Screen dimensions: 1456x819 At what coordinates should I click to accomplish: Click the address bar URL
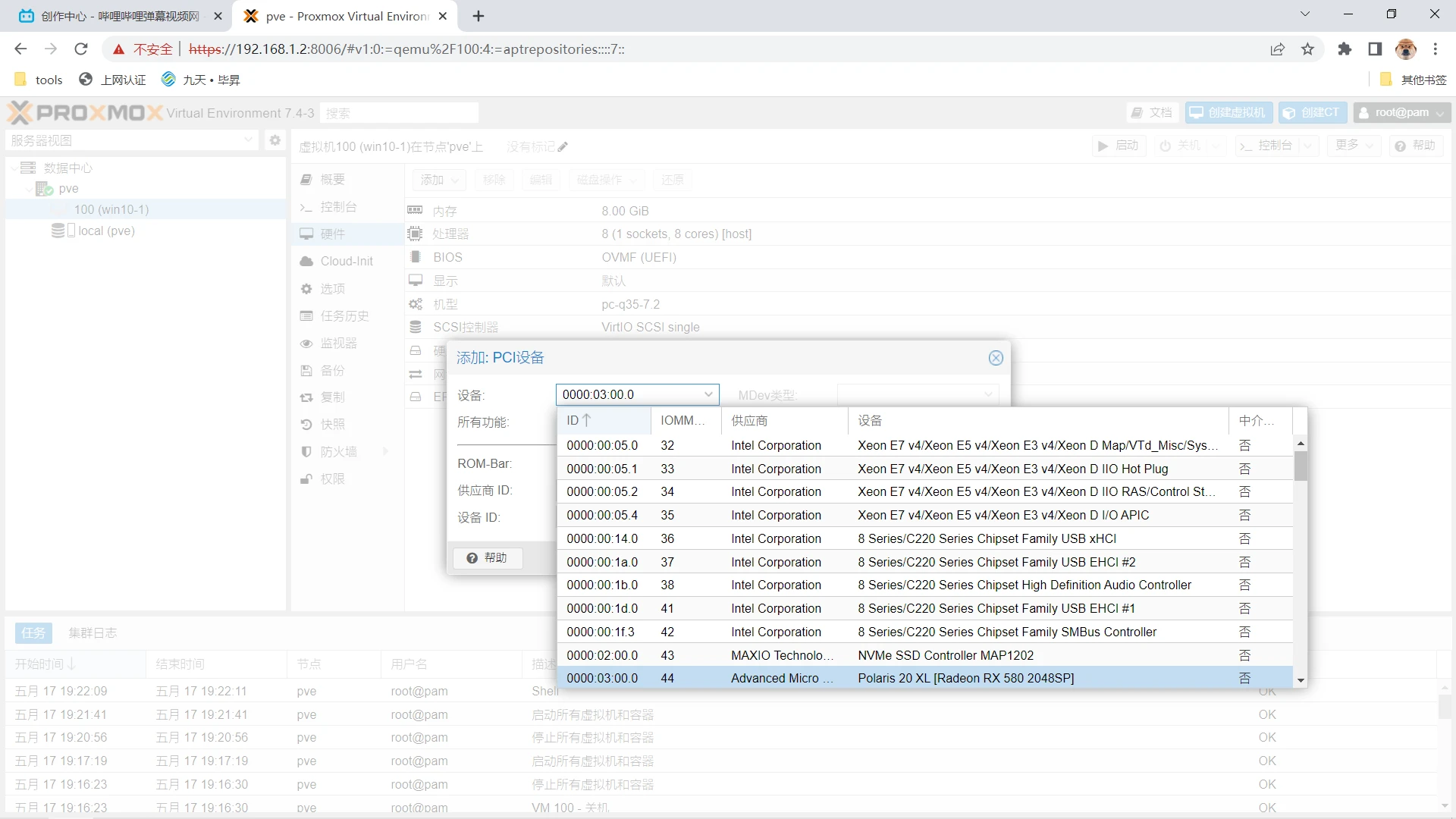(x=406, y=49)
